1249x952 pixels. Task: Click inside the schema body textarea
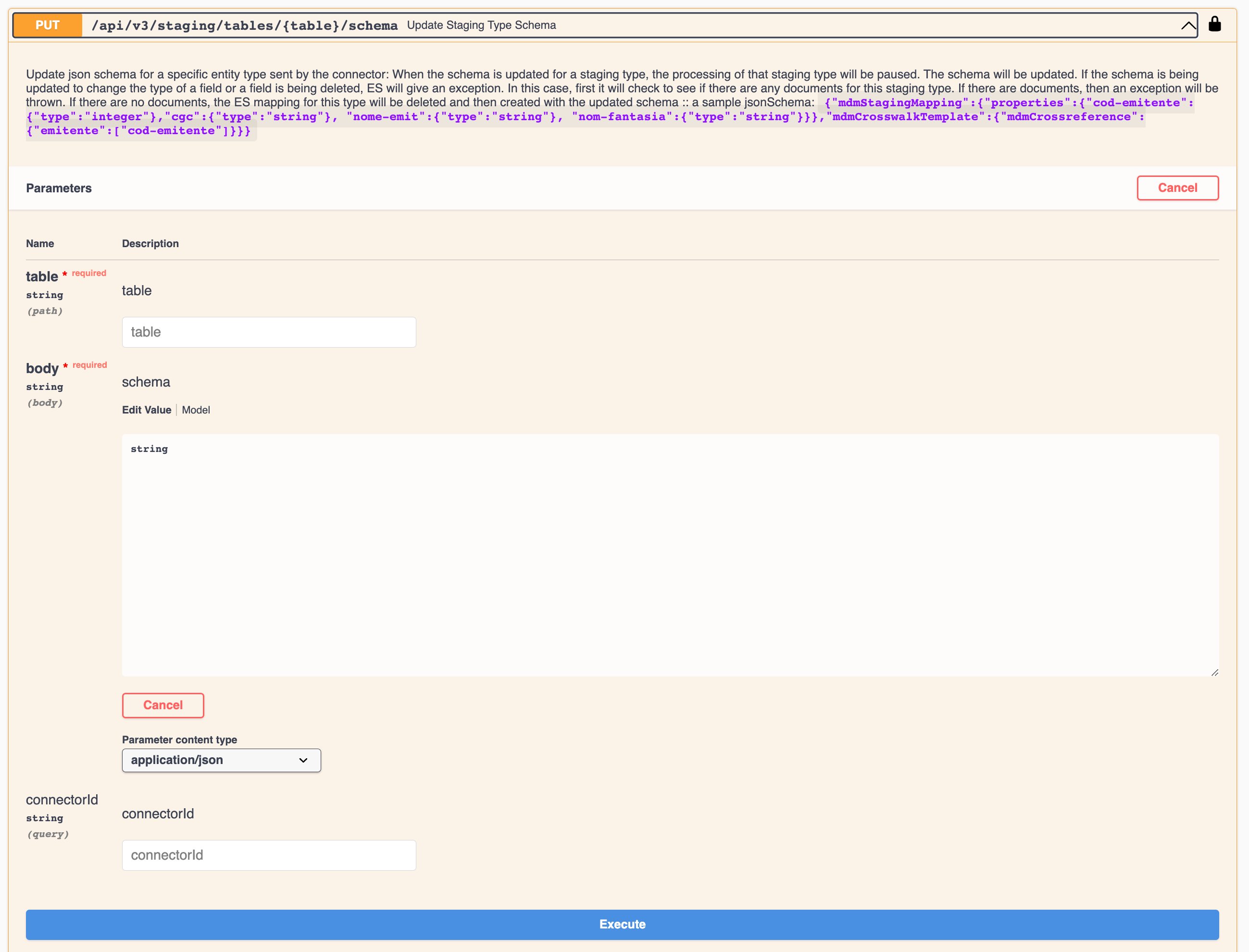pyautogui.click(x=670, y=555)
